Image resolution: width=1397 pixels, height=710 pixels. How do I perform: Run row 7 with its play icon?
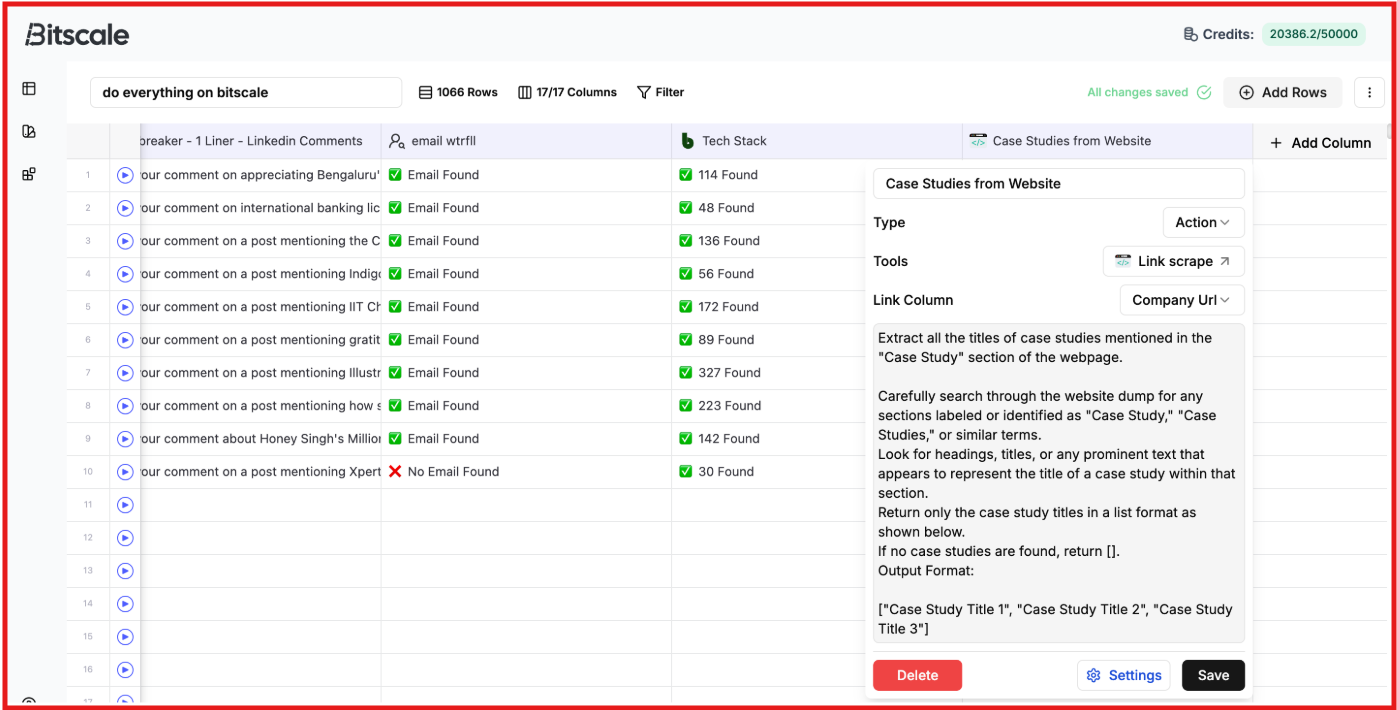(x=125, y=373)
